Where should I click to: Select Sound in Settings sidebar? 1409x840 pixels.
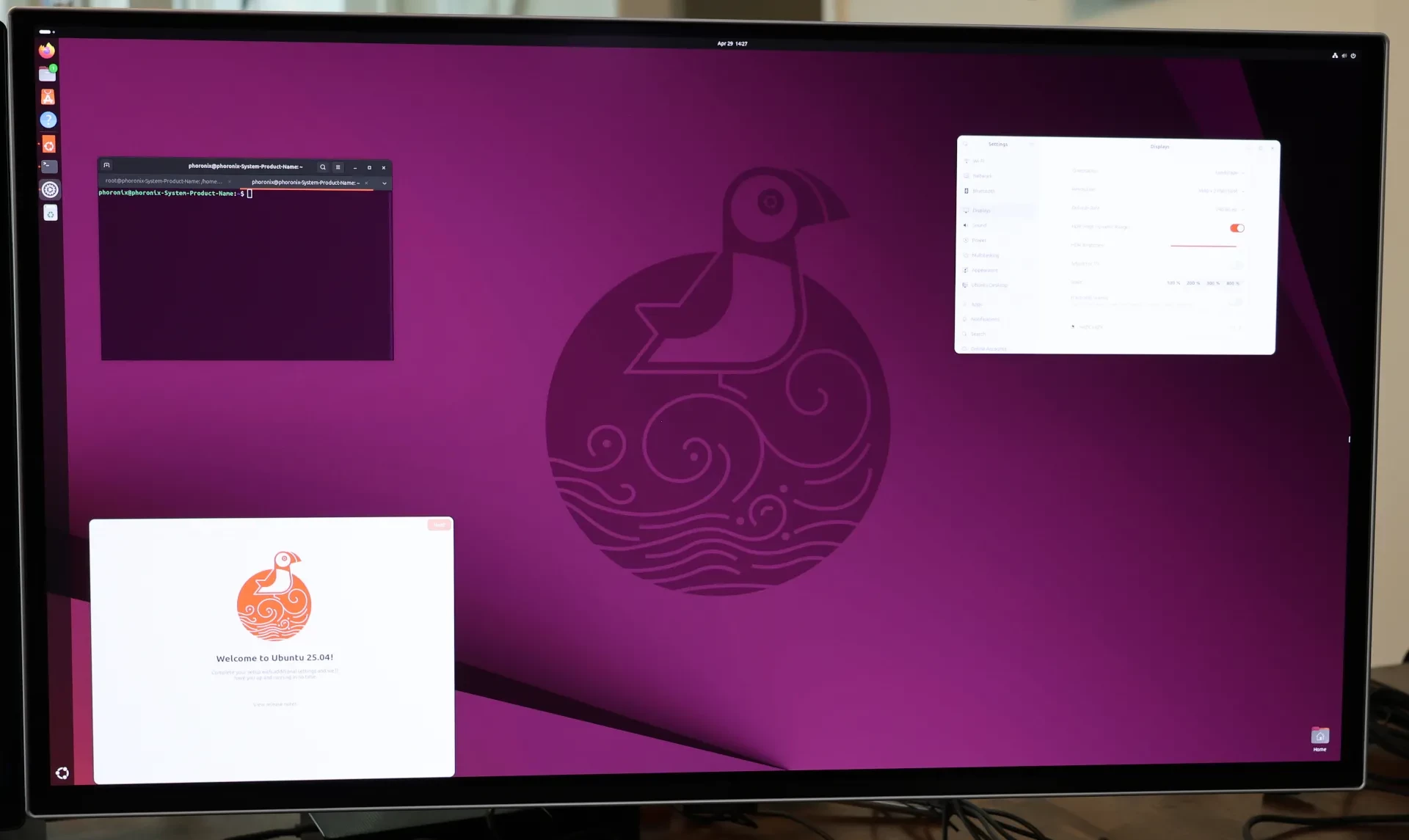point(980,226)
